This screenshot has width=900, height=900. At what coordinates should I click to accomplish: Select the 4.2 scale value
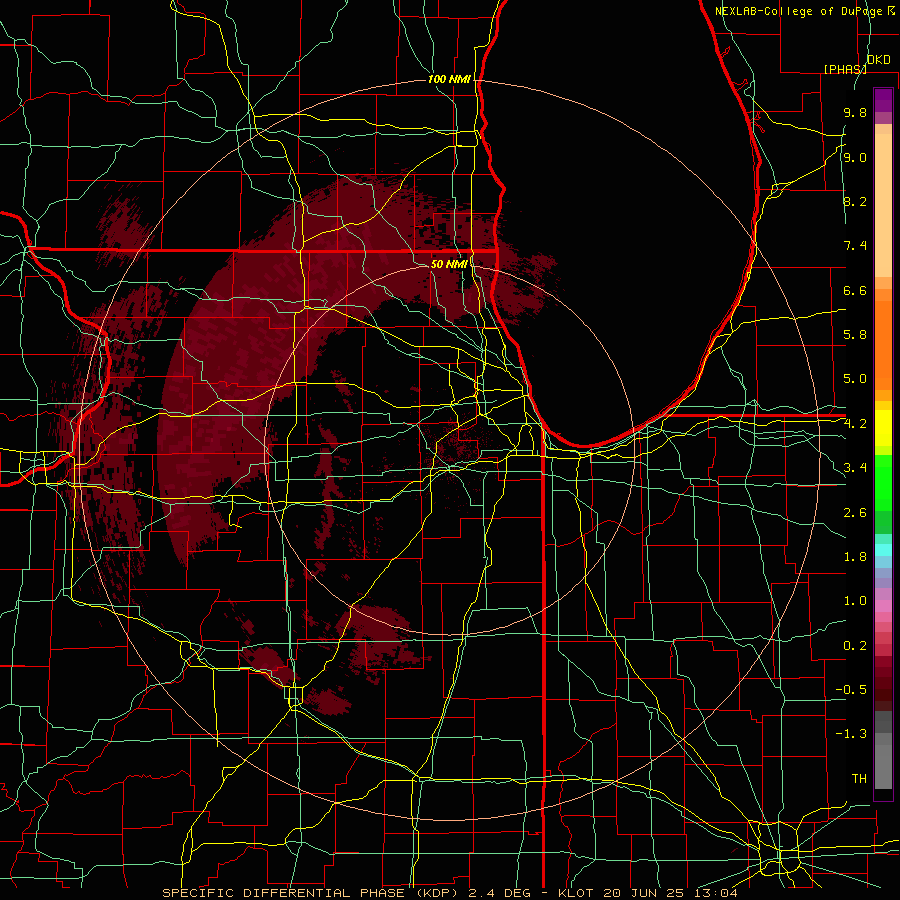pyautogui.click(x=855, y=424)
